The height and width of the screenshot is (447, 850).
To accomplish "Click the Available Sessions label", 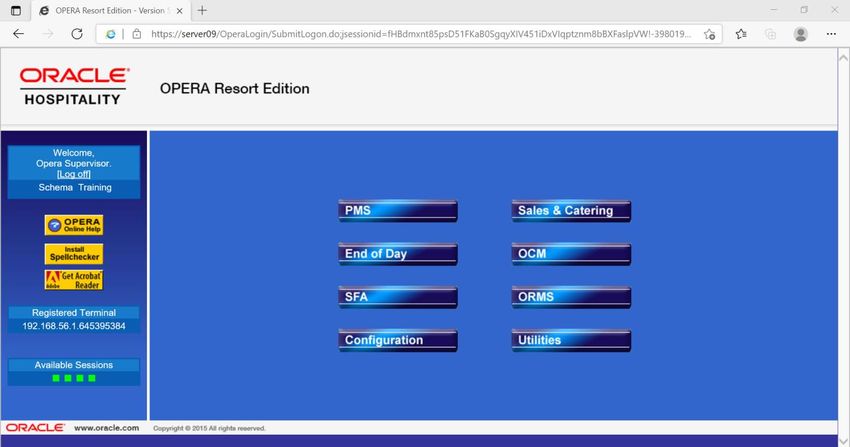I will 74,365.
